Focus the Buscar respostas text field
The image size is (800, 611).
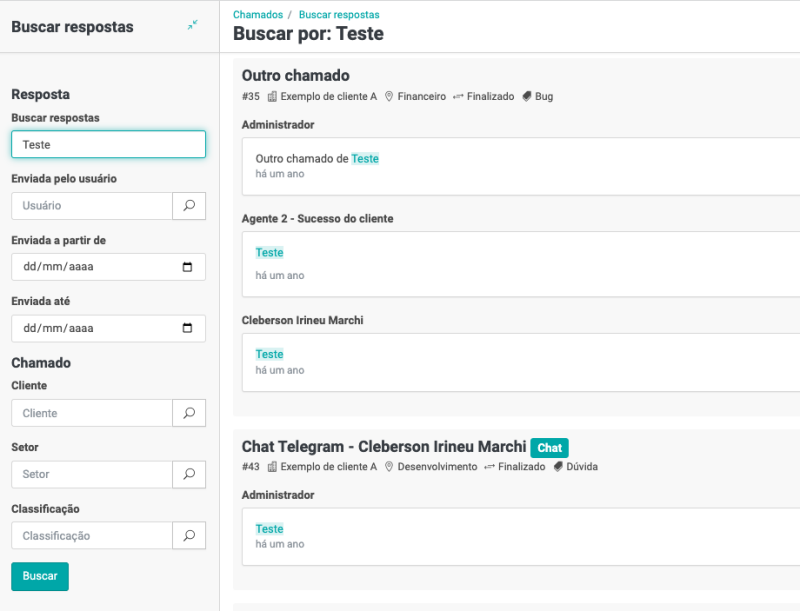pyautogui.click(x=108, y=144)
